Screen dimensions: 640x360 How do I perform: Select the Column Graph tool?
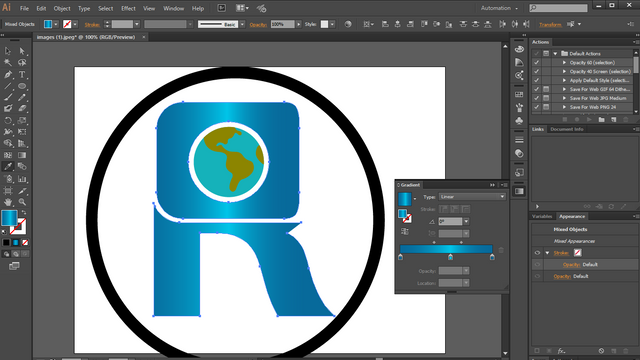22,179
